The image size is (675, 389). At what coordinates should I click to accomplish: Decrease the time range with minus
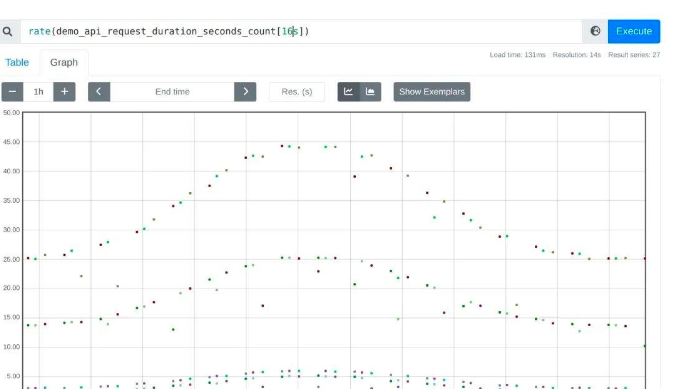[x=12, y=92]
